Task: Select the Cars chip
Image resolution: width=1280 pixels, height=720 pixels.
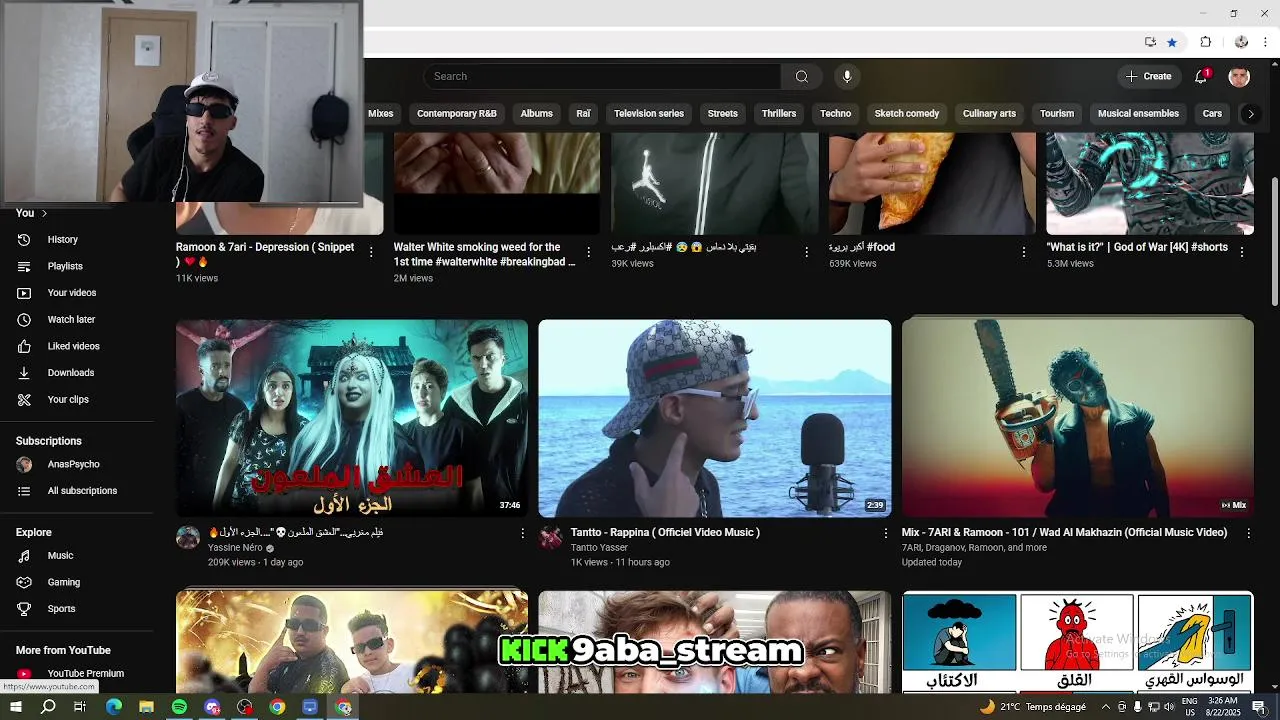Action: tap(1212, 114)
